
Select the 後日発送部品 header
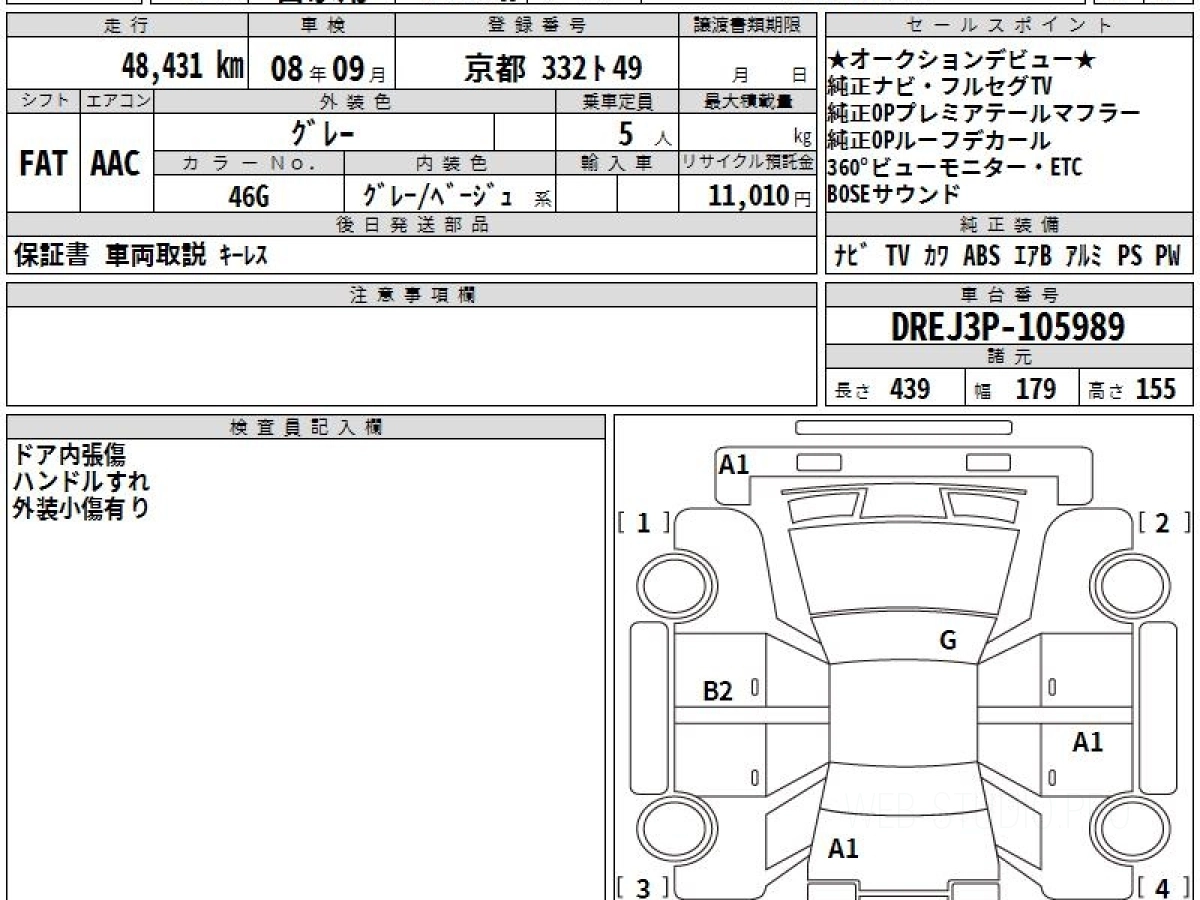pos(411,225)
